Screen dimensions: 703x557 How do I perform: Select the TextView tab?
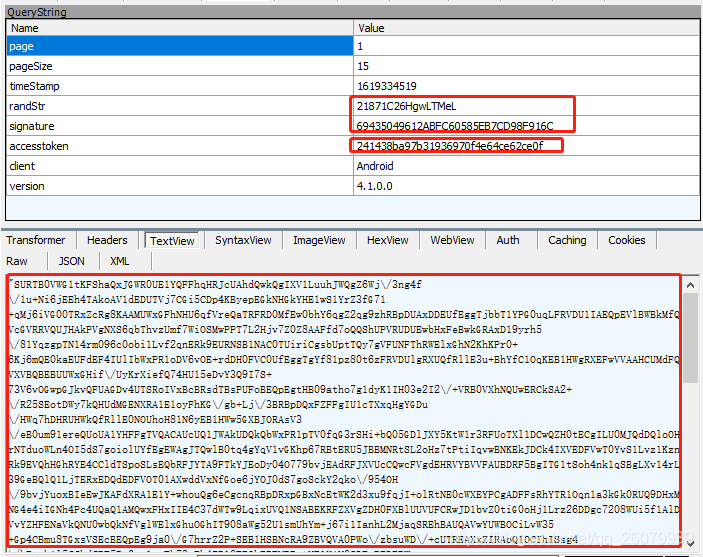click(x=172, y=240)
